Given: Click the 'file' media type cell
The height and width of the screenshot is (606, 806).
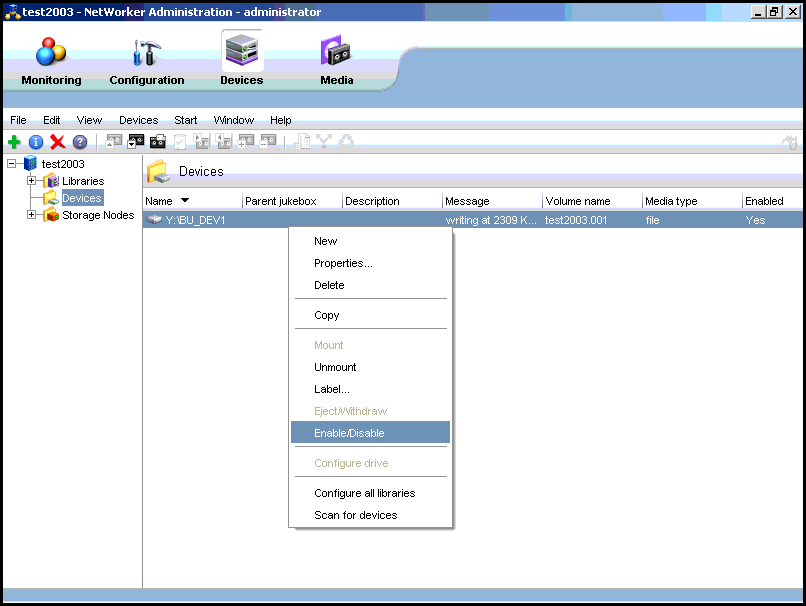Looking at the screenshot, I should [x=652, y=221].
